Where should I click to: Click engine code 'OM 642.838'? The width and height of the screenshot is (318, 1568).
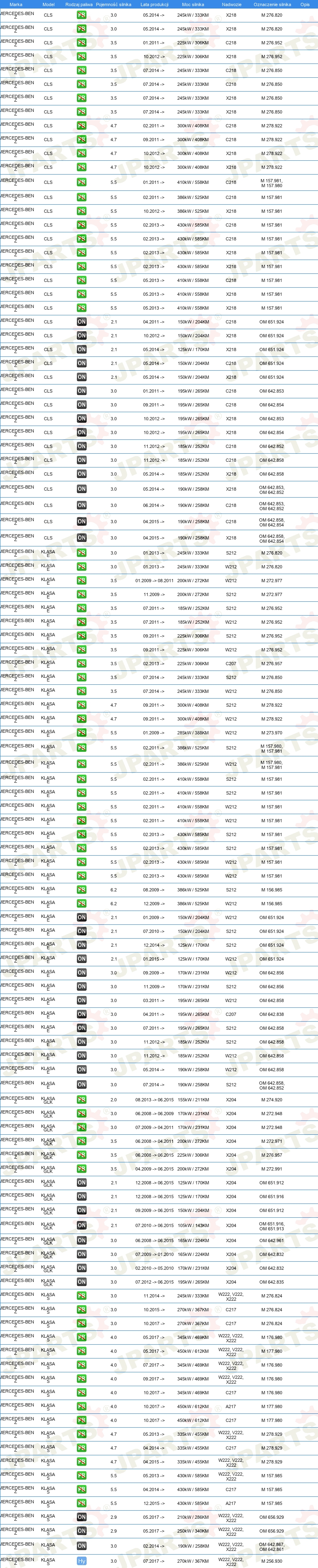(x=271, y=1014)
